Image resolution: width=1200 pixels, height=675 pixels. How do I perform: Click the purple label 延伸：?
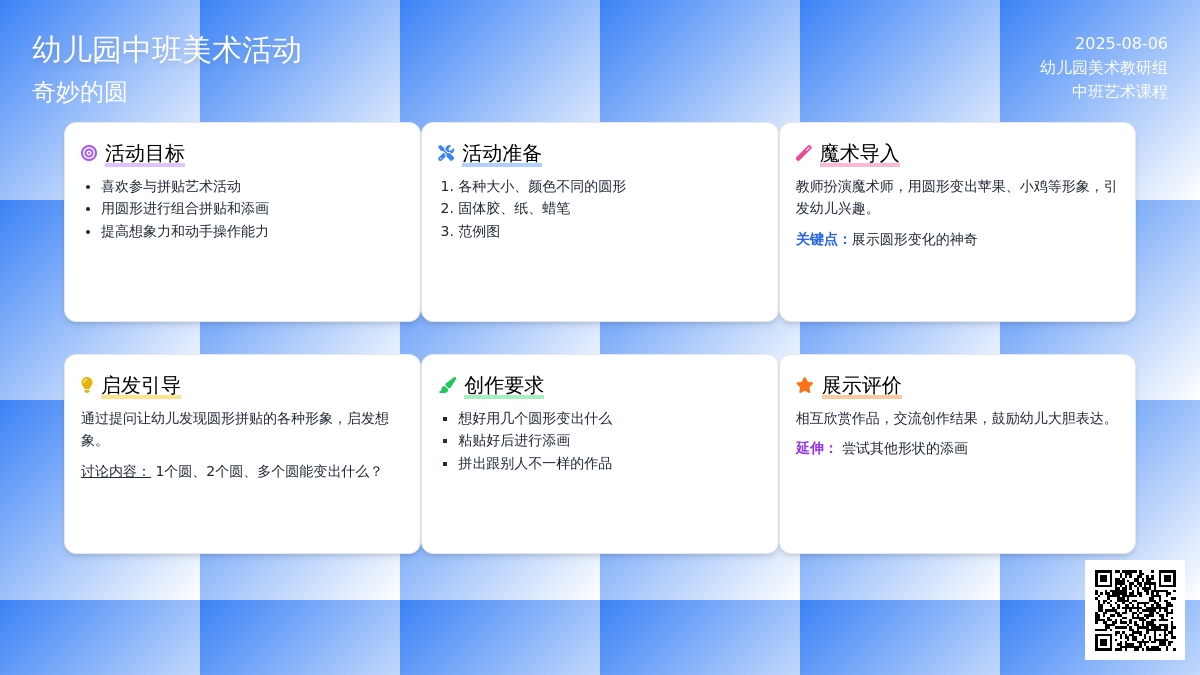pyautogui.click(x=817, y=448)
